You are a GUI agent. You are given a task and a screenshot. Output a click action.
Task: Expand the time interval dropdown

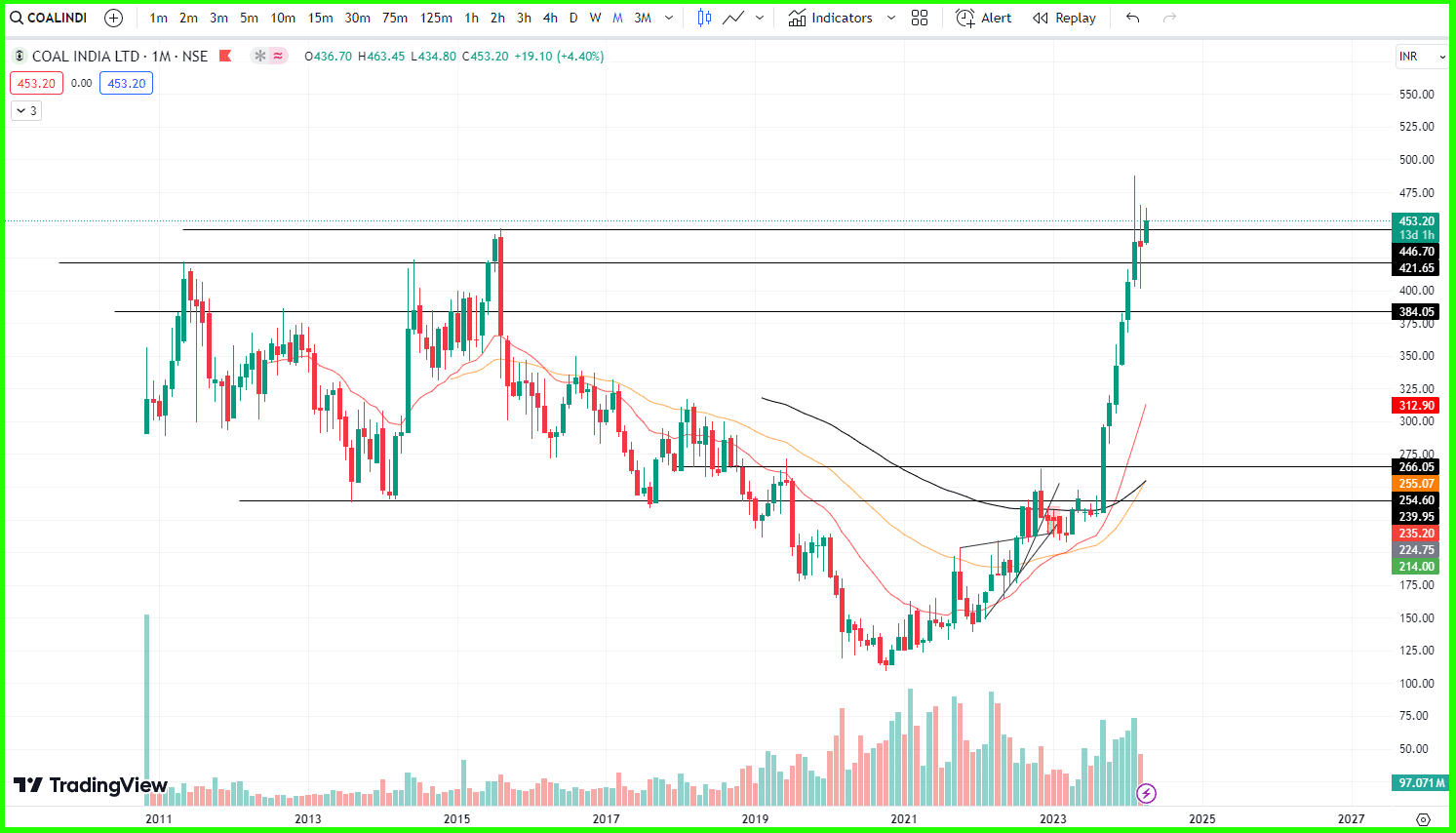(669, 18)
